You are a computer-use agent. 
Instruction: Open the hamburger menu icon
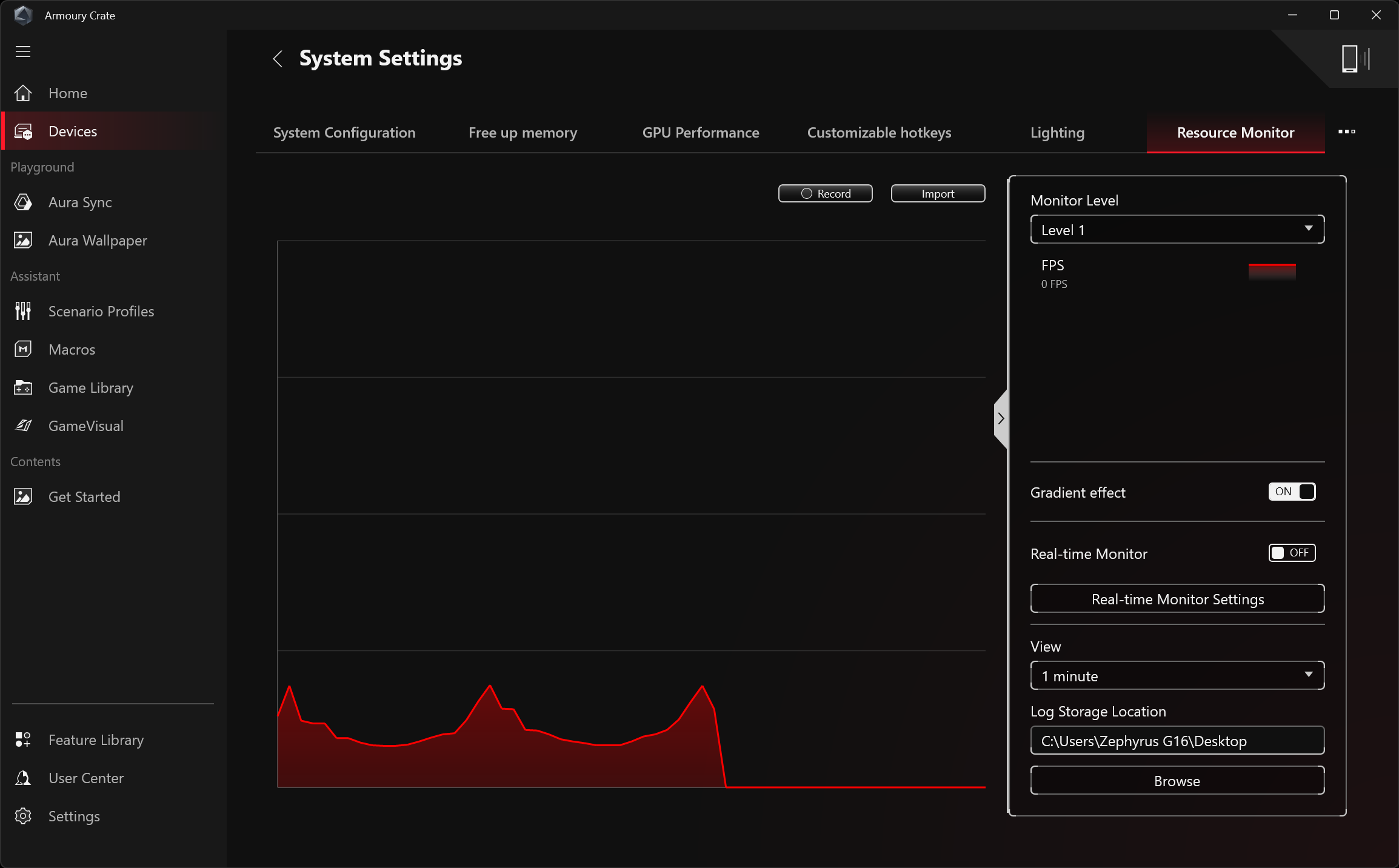click(x=23, y=52)
